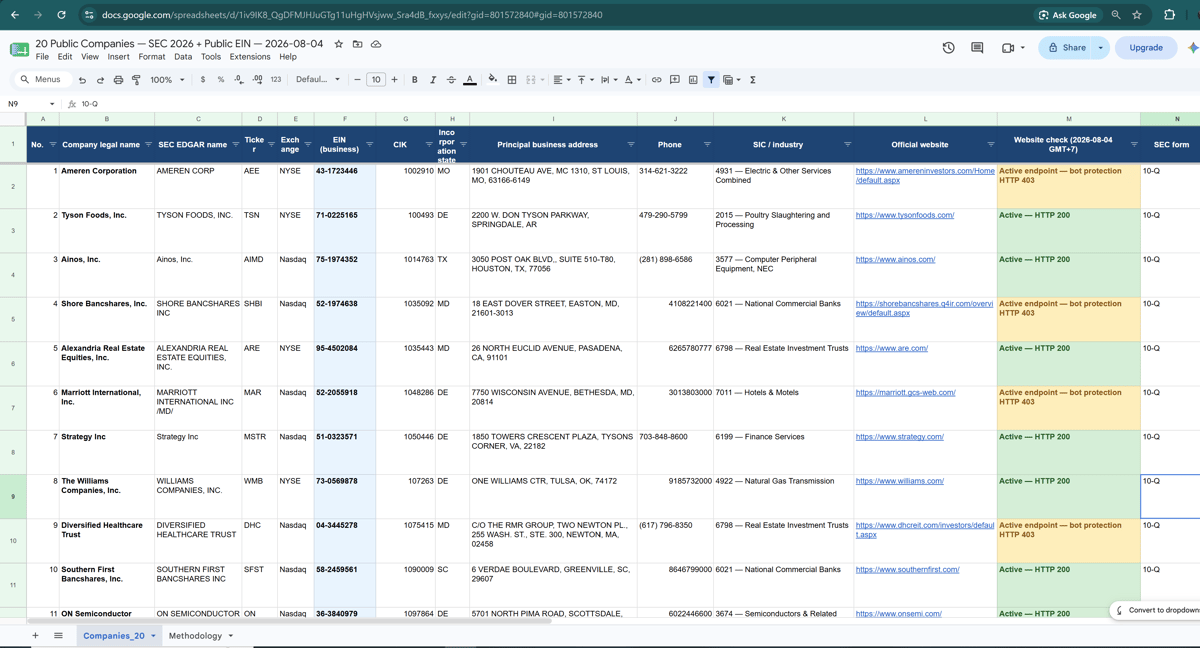Open the fill color bucket
Screen dimensions: 1200x648
click(493, 80)
